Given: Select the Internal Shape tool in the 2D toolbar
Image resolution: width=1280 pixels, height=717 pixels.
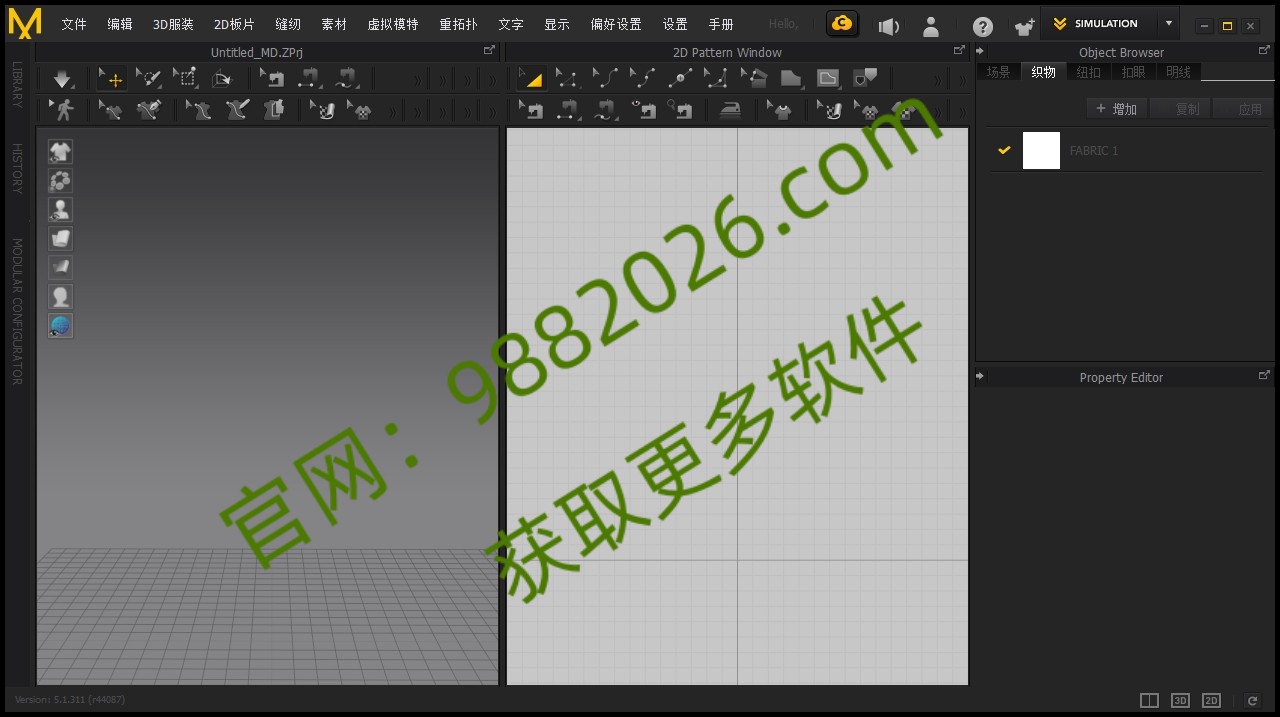Looking at the screenshot, I should (828, 79).
